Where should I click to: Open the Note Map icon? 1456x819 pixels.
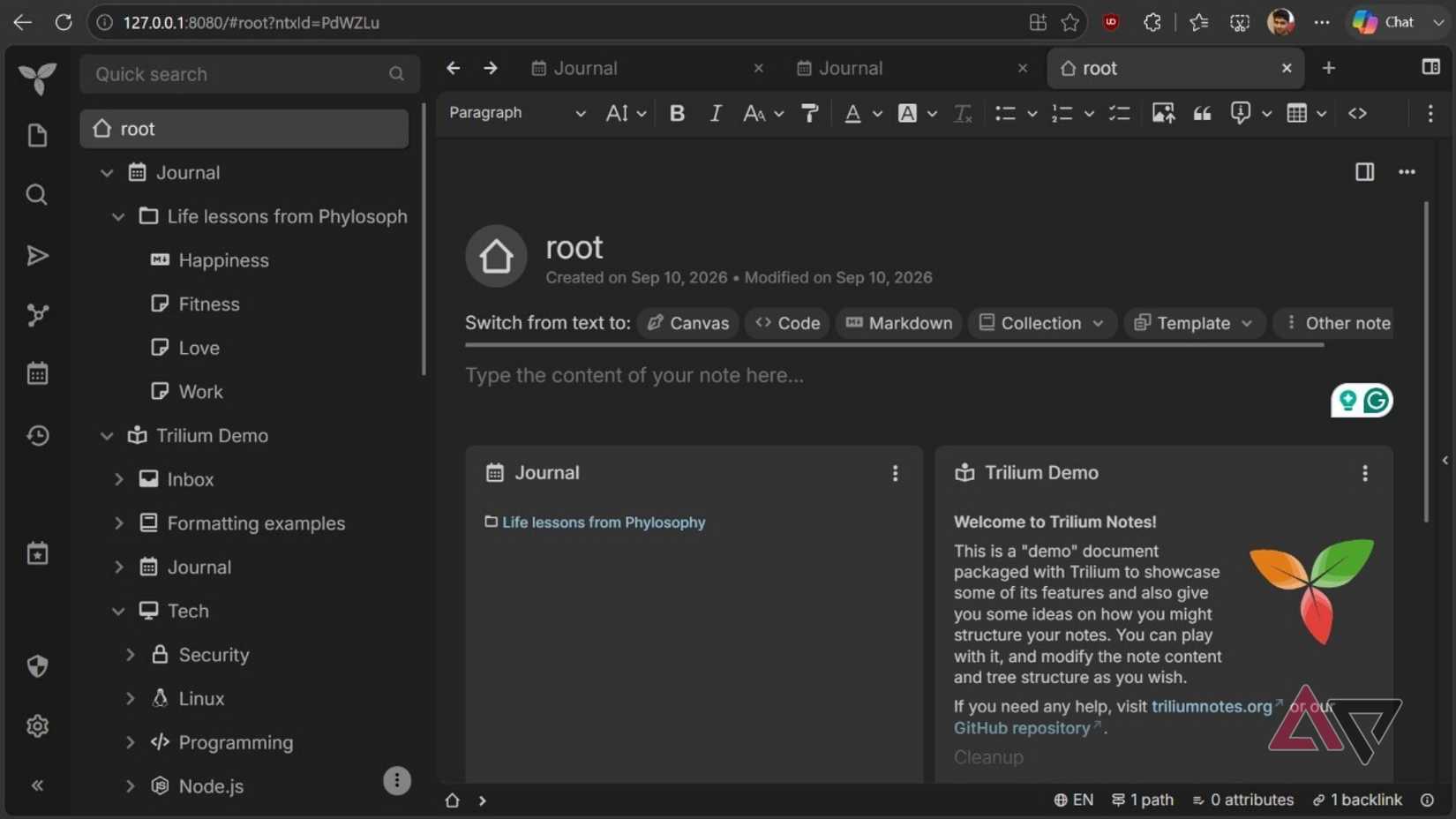pyautogui.click(x=37, y=315)
